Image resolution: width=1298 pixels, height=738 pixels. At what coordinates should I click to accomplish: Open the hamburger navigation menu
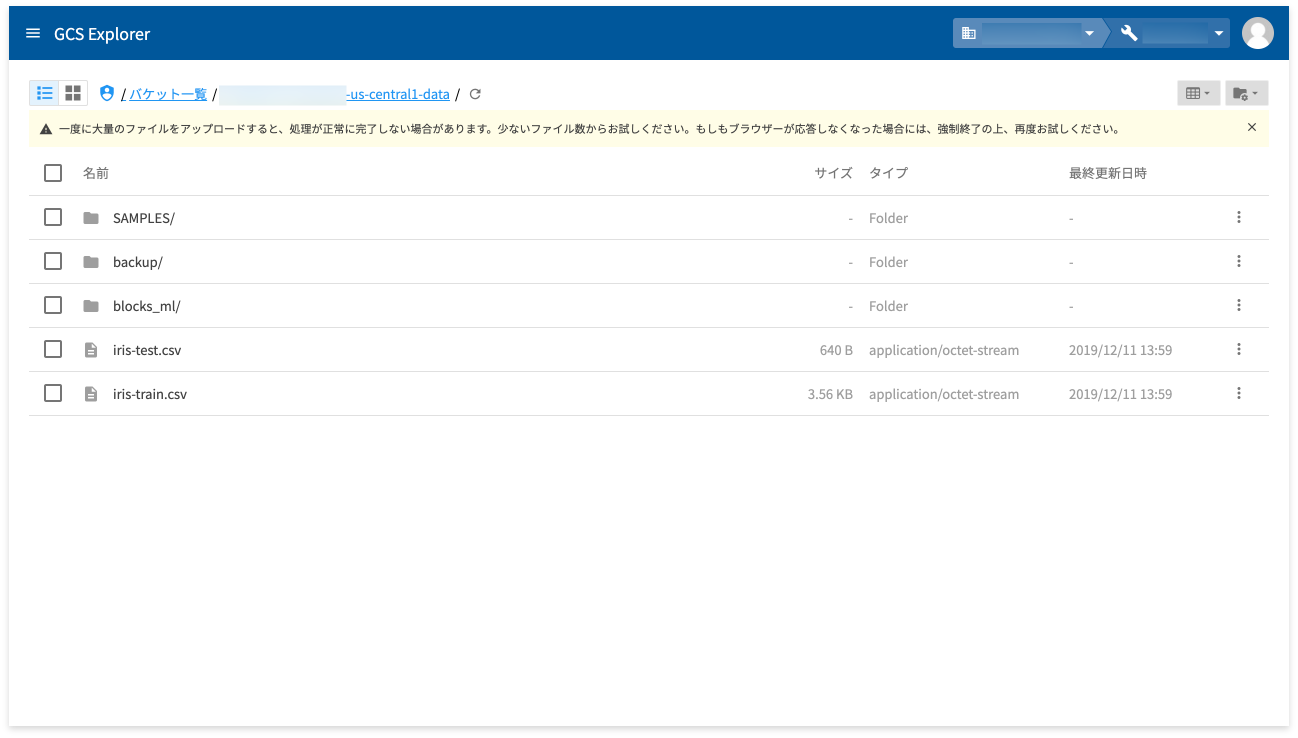(33, 33)
